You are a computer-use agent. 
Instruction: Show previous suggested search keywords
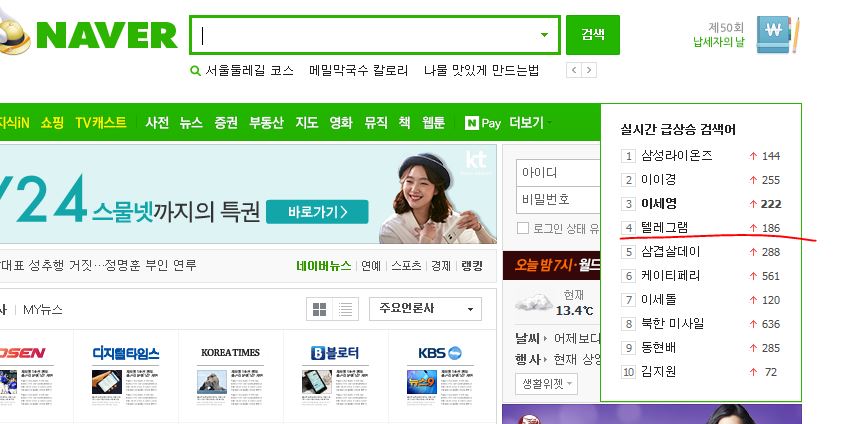pos(573,70)
